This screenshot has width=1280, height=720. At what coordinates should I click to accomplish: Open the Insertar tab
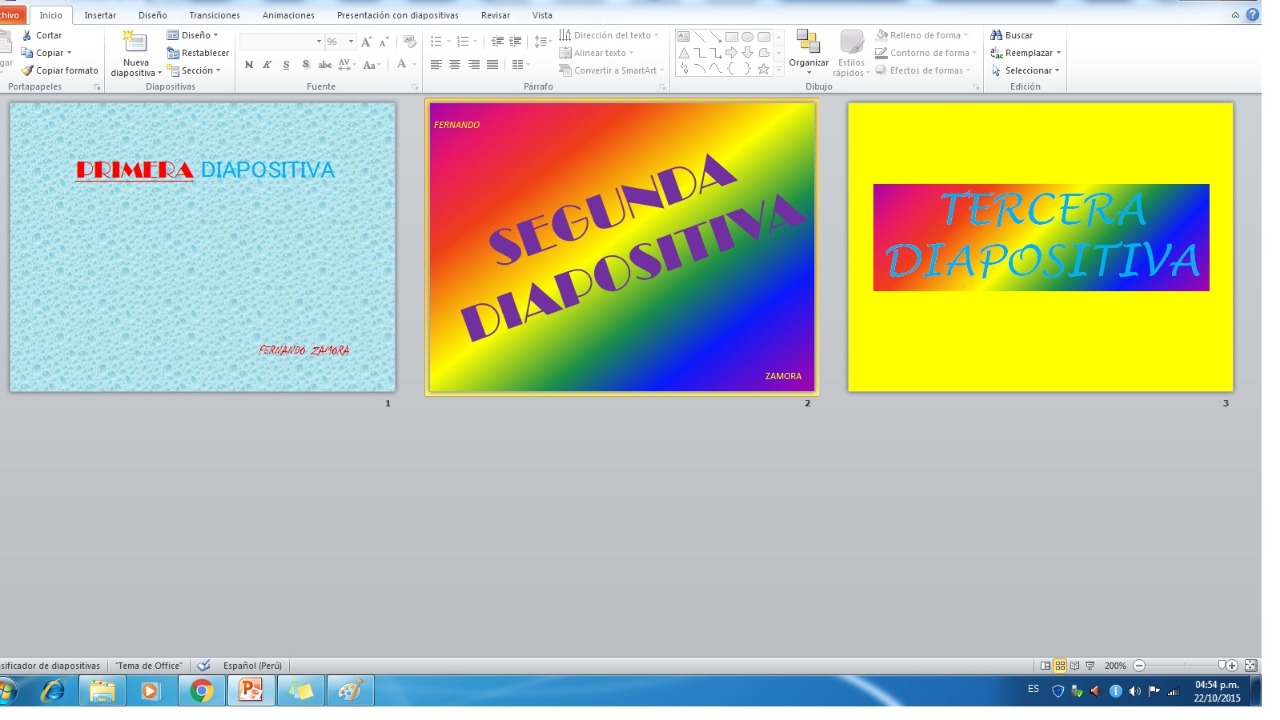[x=100, y=15]
